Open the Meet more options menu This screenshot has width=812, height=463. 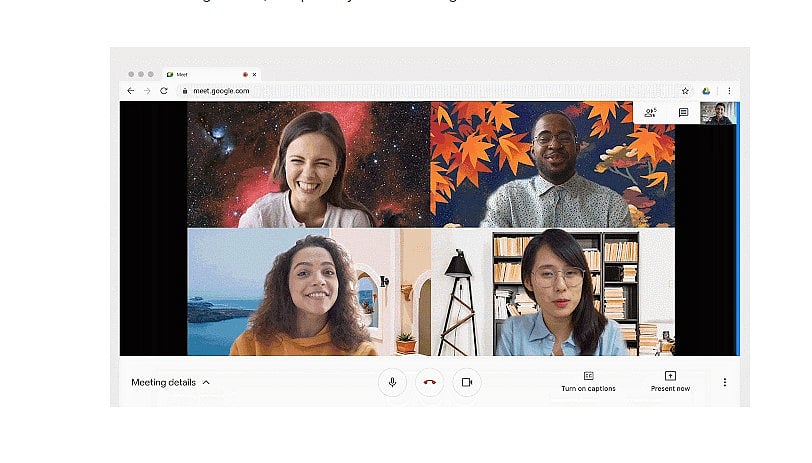point(724,382)
